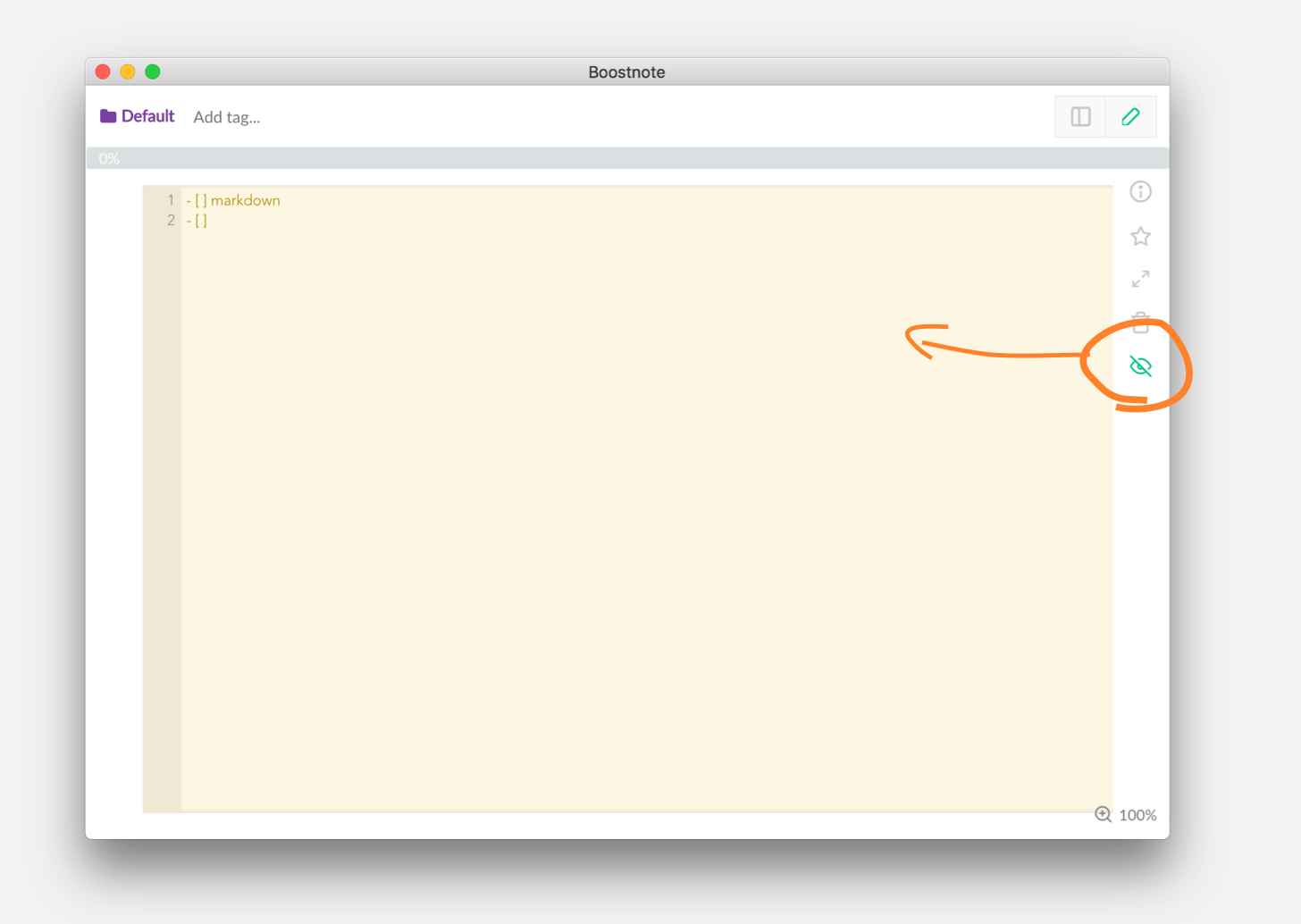The height and width of the screenshot is (924, 1301).
Task: Minimize Boostnote window with yellow button
Action: (x=128, y=71)
